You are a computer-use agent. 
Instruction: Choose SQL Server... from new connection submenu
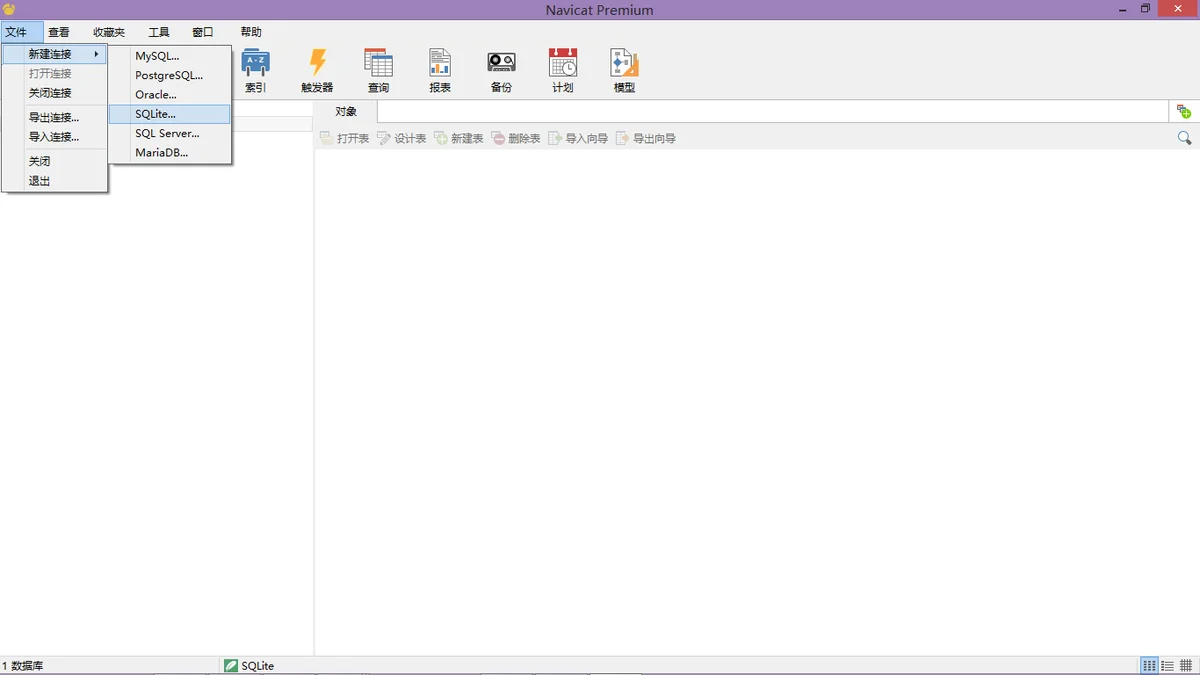click(x=169, y=133)
